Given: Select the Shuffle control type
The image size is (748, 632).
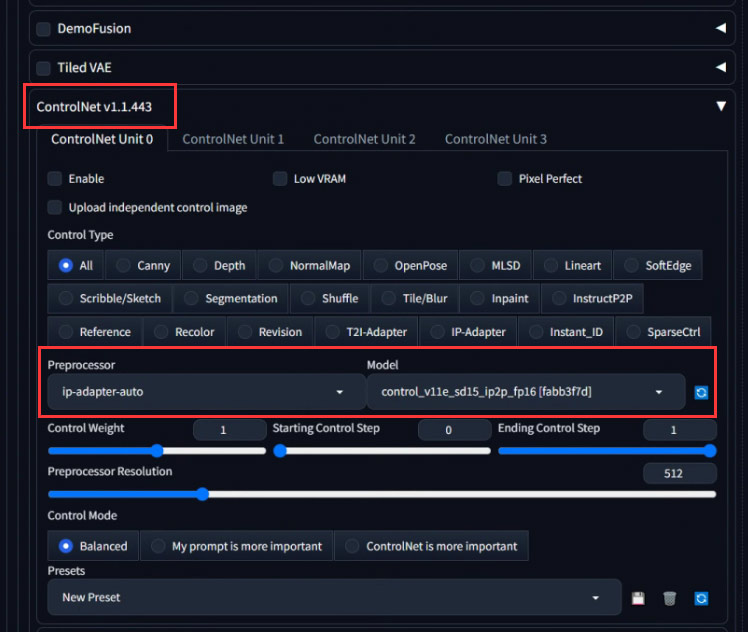Looking at the screenshot, I should (330, 299).
